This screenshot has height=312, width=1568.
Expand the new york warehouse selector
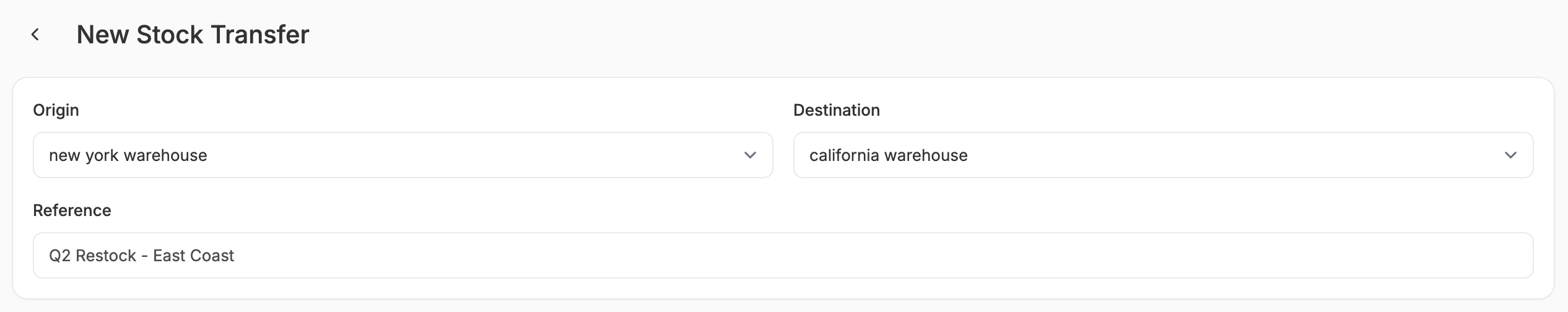coord(403,155)
